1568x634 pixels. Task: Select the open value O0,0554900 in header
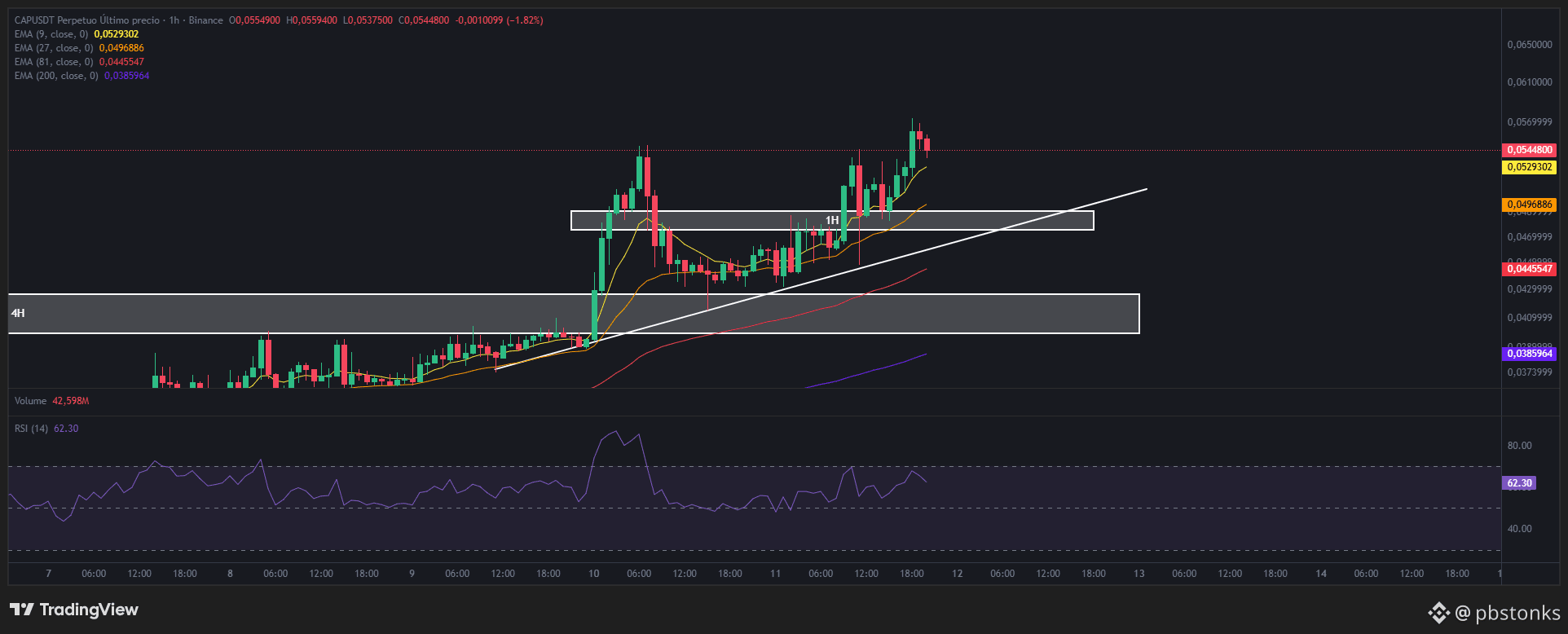254,20
